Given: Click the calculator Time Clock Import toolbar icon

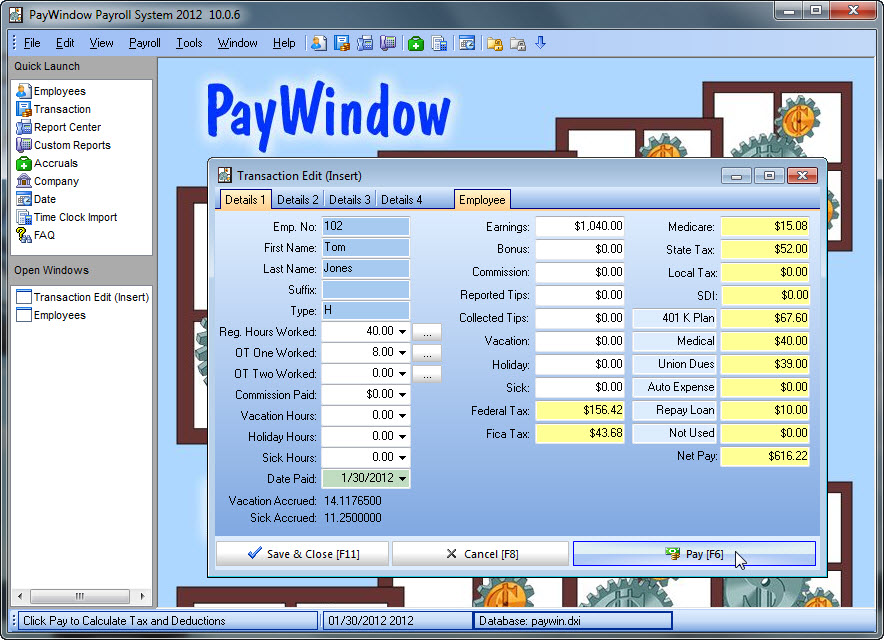Looking at the screenshot, I should tap(439, 43).
